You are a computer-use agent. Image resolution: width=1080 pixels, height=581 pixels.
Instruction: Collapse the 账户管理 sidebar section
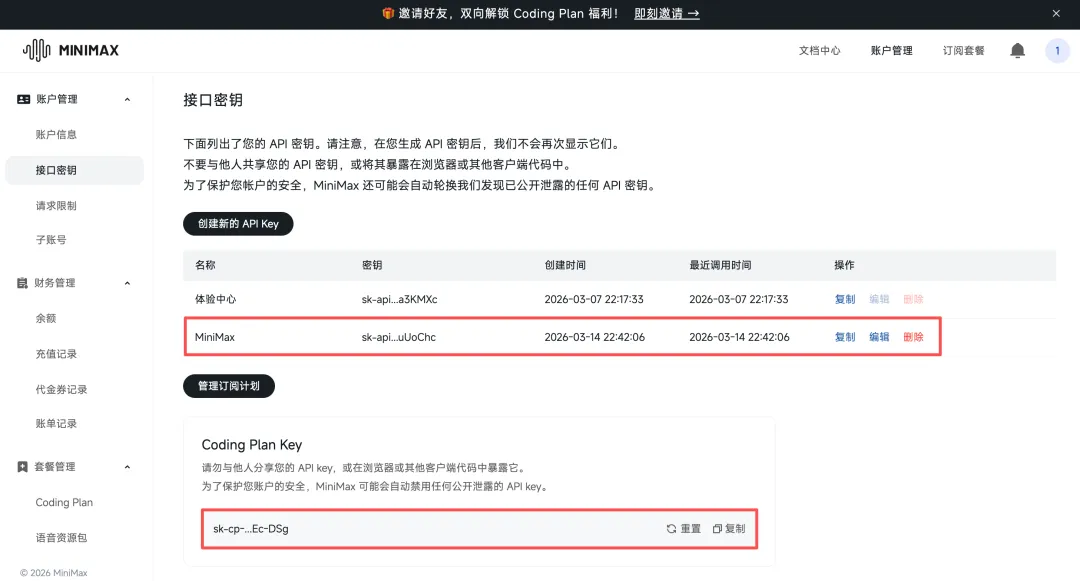tap(127, 99)
